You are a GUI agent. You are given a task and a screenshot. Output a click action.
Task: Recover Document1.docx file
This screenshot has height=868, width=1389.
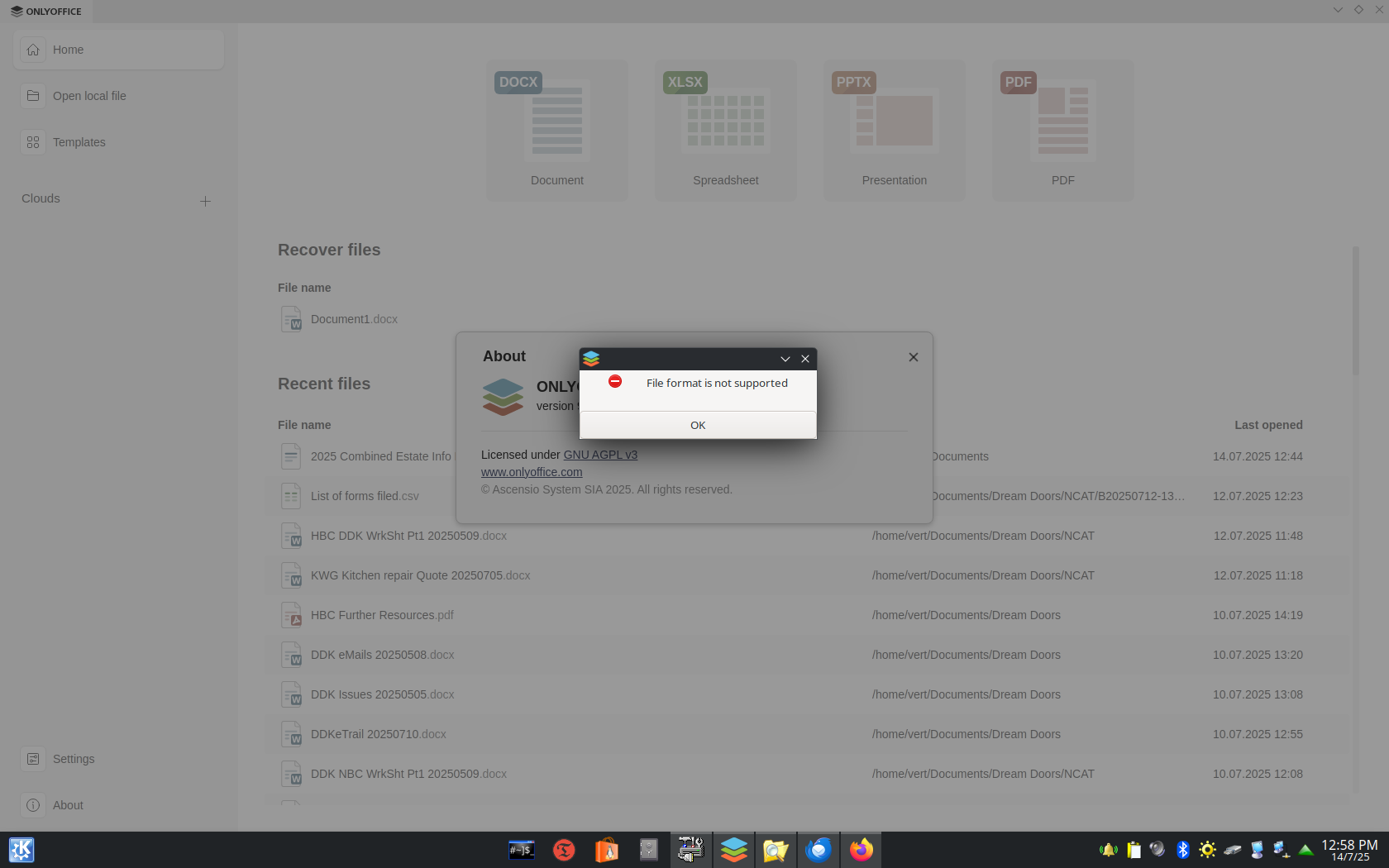click(x=354, y=319)
